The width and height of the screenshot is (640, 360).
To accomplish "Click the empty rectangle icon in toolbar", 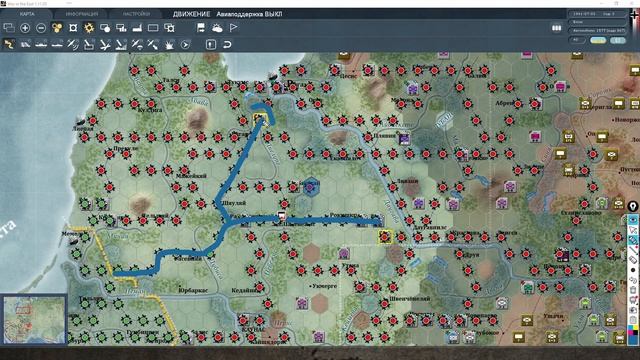I will point(153,28).
